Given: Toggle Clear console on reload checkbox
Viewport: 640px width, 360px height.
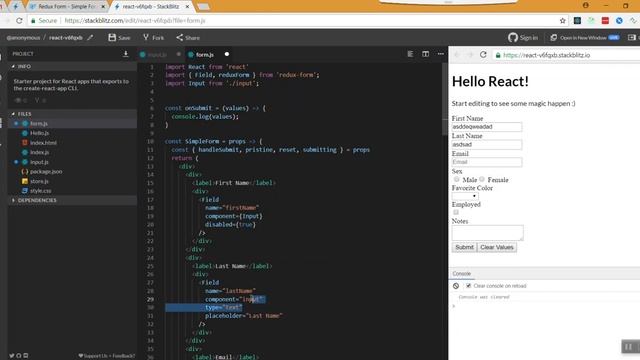Looking at the screenshot, I should click(468, 286).
